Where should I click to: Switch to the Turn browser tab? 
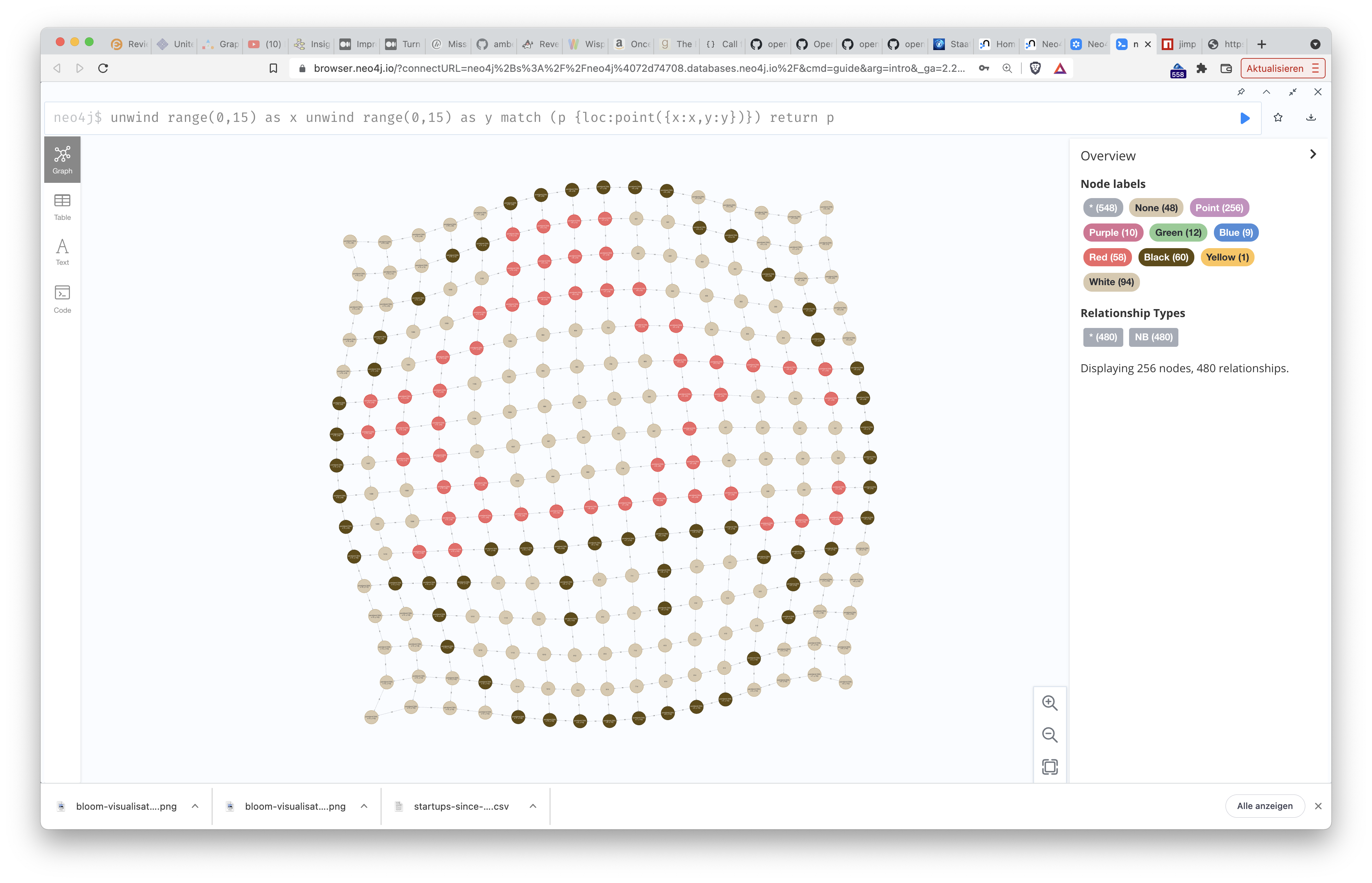point(402,44)
